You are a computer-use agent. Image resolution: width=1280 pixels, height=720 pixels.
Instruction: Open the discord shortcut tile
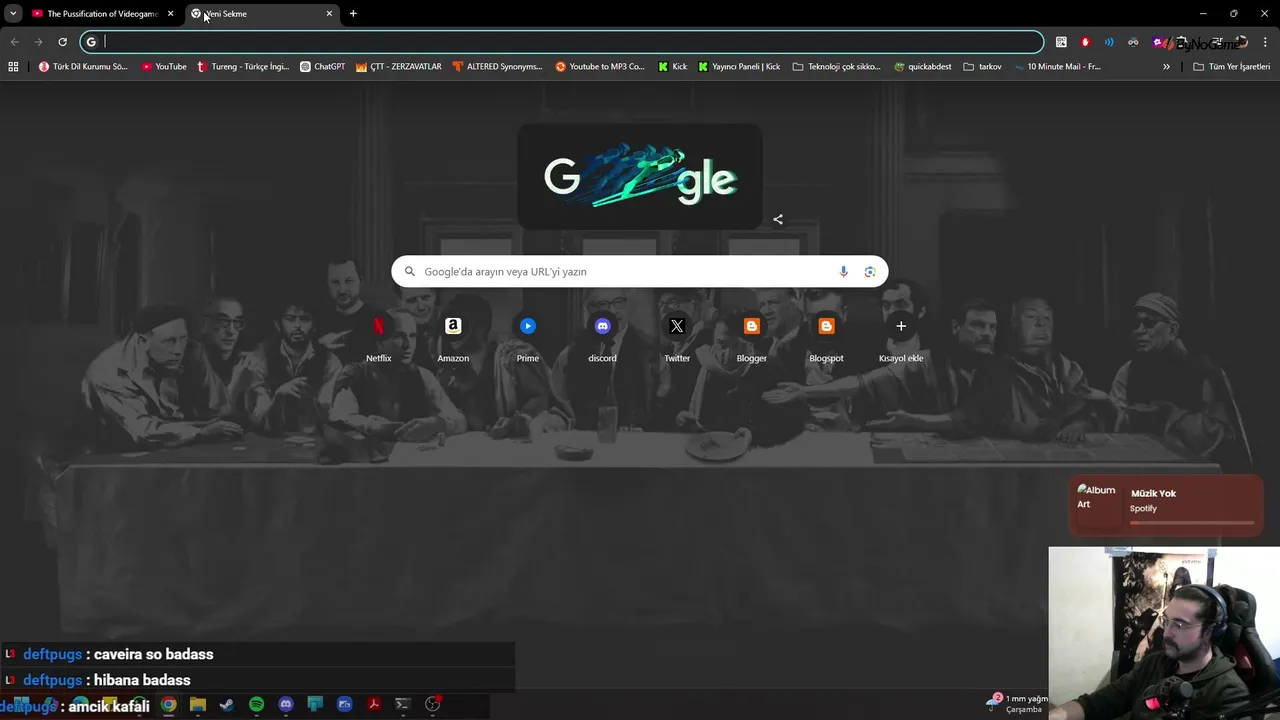point(602,338)
